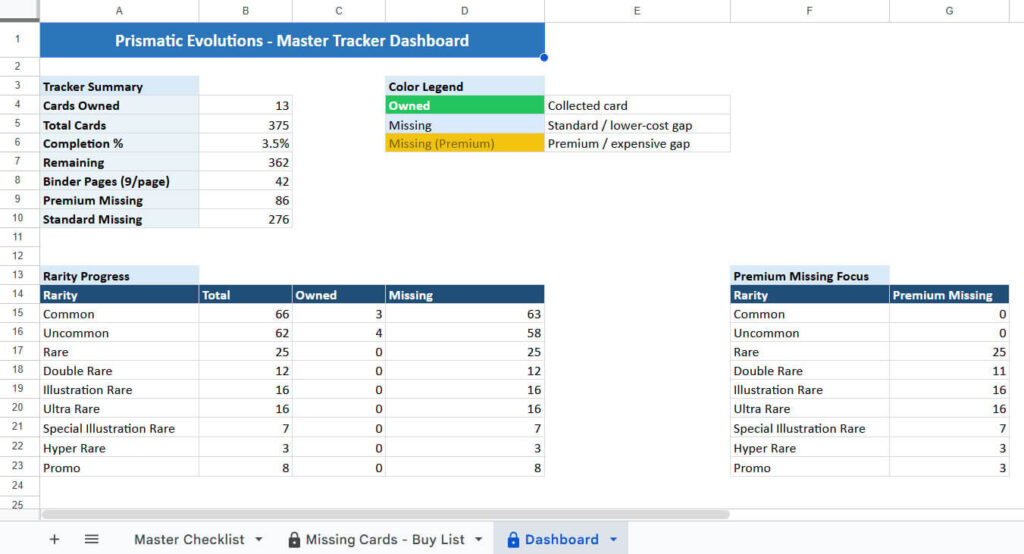The width and height of the screenshot is (1024, 554).
Task: Select column D header
Action: [465, 11]
